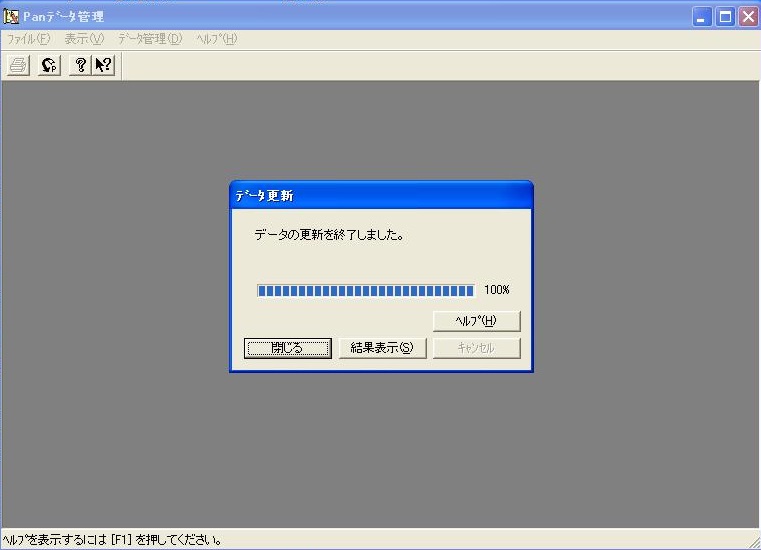Click the greyed キャンセル button
The width and height of the screenshot is (761, 550).
(x=477, y=348)
